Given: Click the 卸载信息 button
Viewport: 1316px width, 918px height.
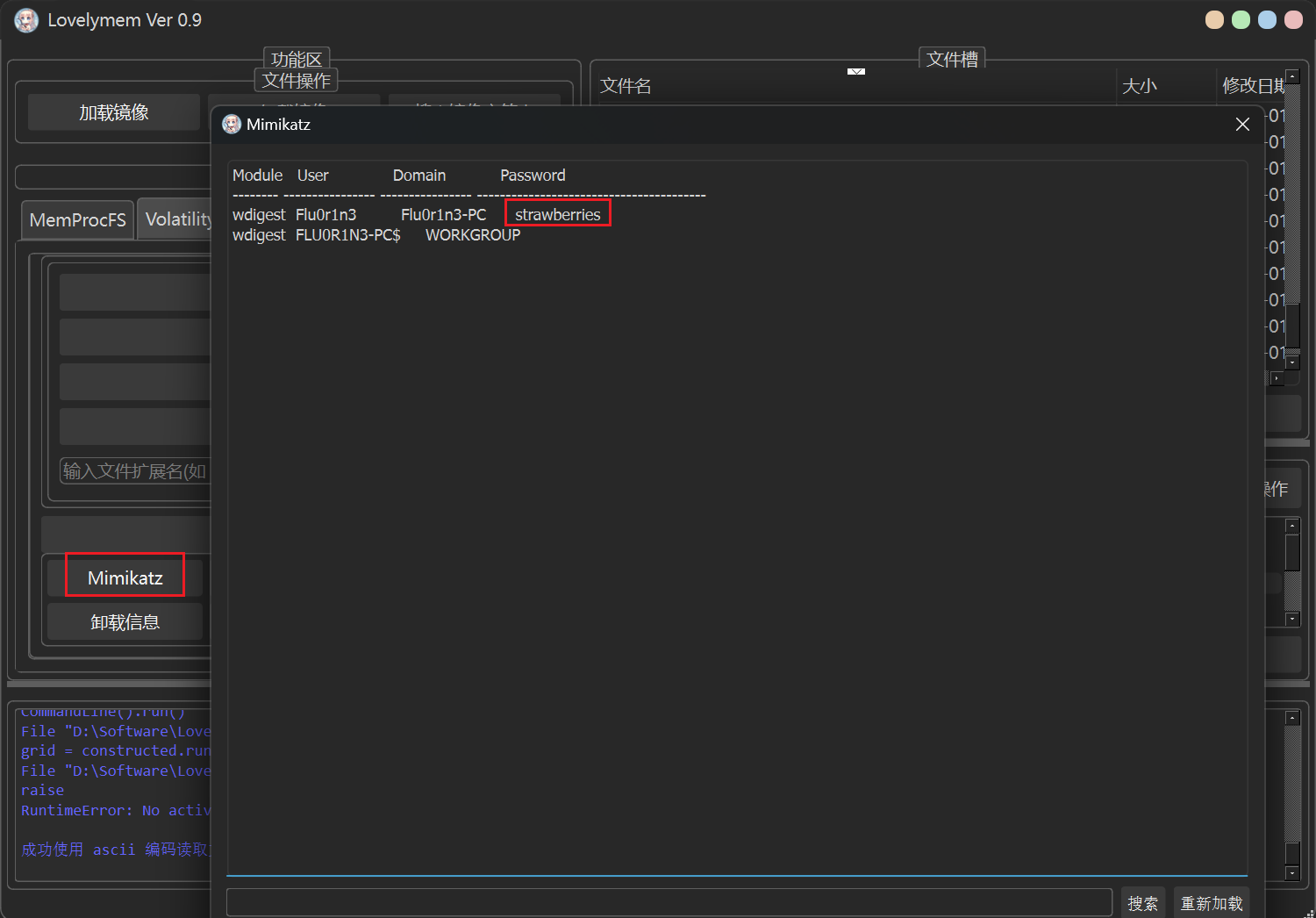Looking at the screenshot, I should click(125, 622).
